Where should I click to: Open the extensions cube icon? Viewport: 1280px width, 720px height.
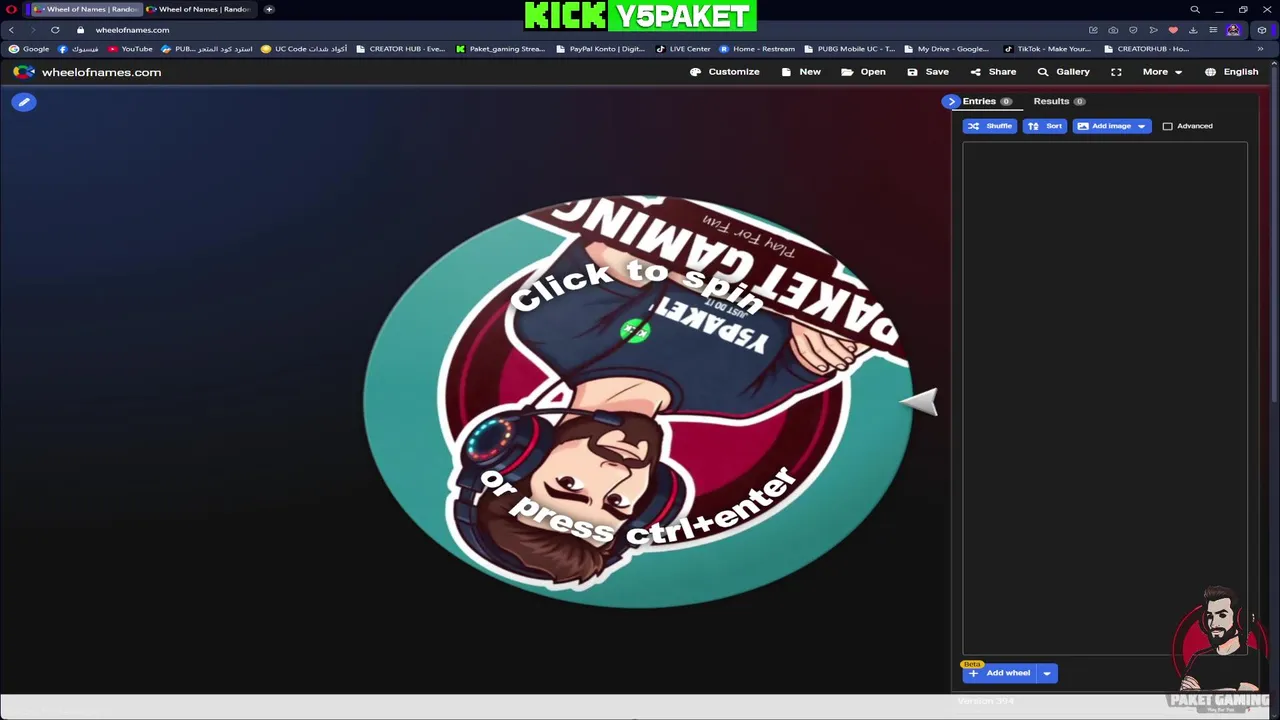(1262, 30)
